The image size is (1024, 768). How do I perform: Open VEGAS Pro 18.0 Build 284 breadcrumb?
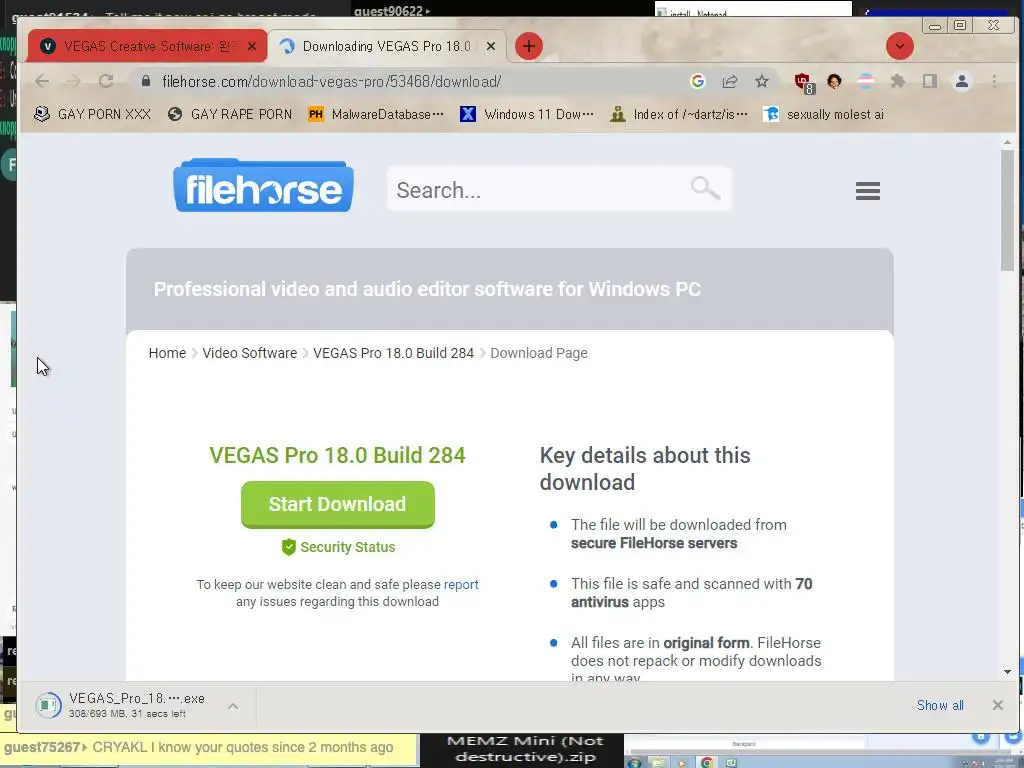click(x=393, y=353)
